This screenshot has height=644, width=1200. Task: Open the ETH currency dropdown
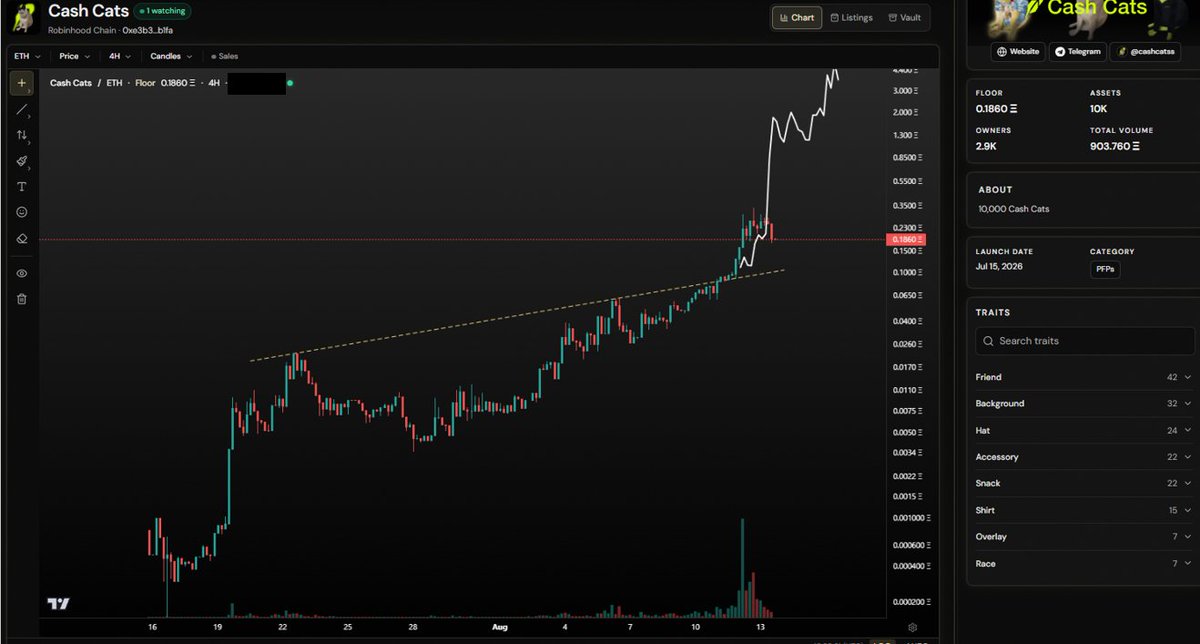[x=27, y=56]
